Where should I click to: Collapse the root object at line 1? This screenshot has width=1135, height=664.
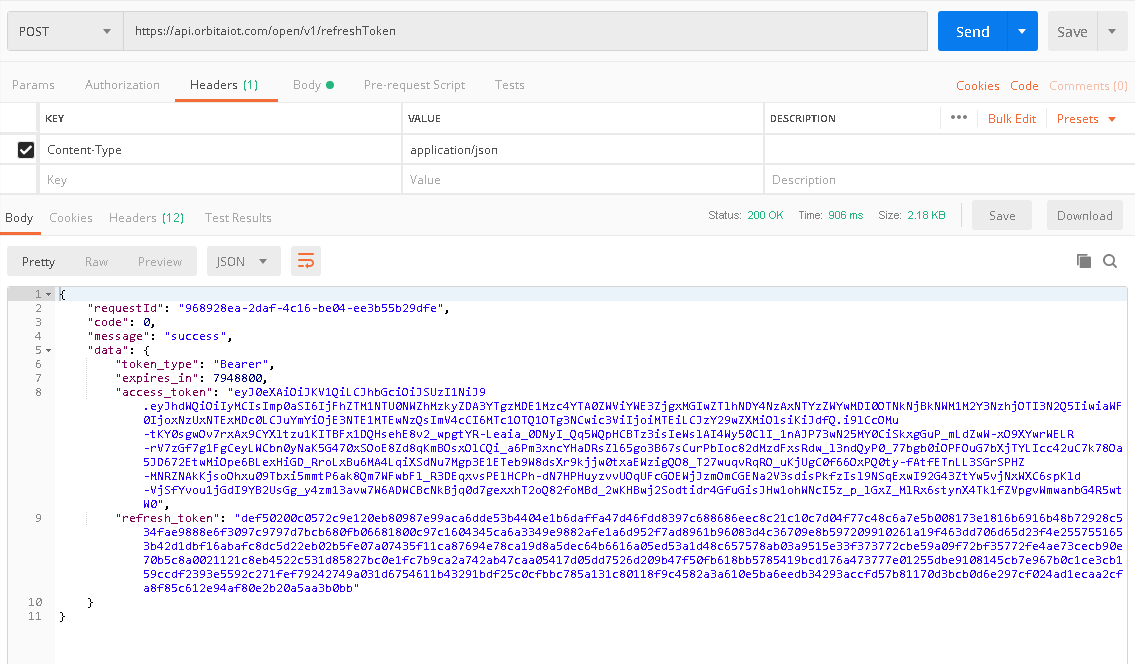[47, 294]
